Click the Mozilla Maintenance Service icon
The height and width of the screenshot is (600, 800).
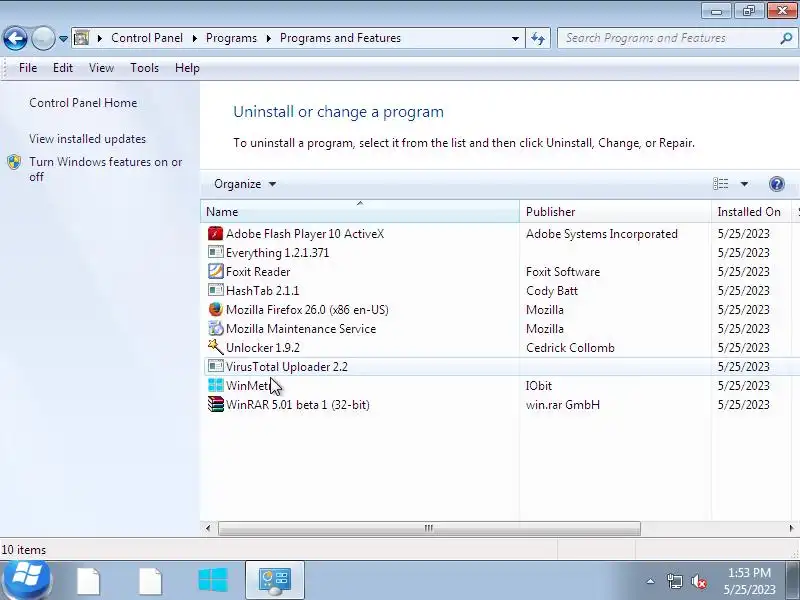pyautogui.click(x=216, y=329)
